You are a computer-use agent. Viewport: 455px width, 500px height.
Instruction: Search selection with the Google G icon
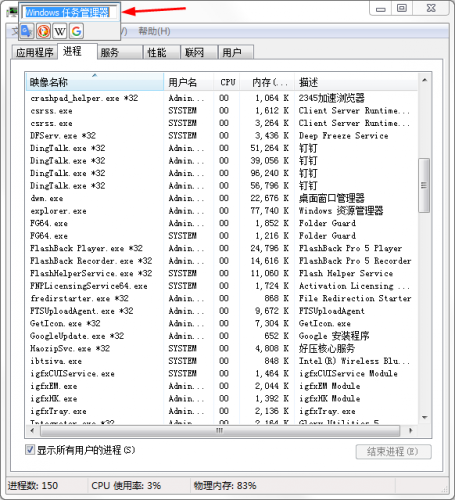click(77, 31)
